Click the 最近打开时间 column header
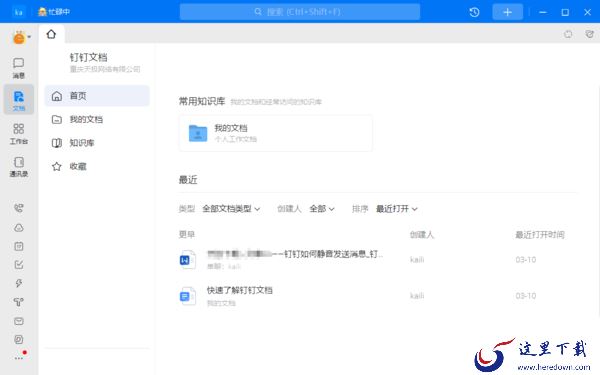This screenshot has height=375, width=600. [540, 235]
